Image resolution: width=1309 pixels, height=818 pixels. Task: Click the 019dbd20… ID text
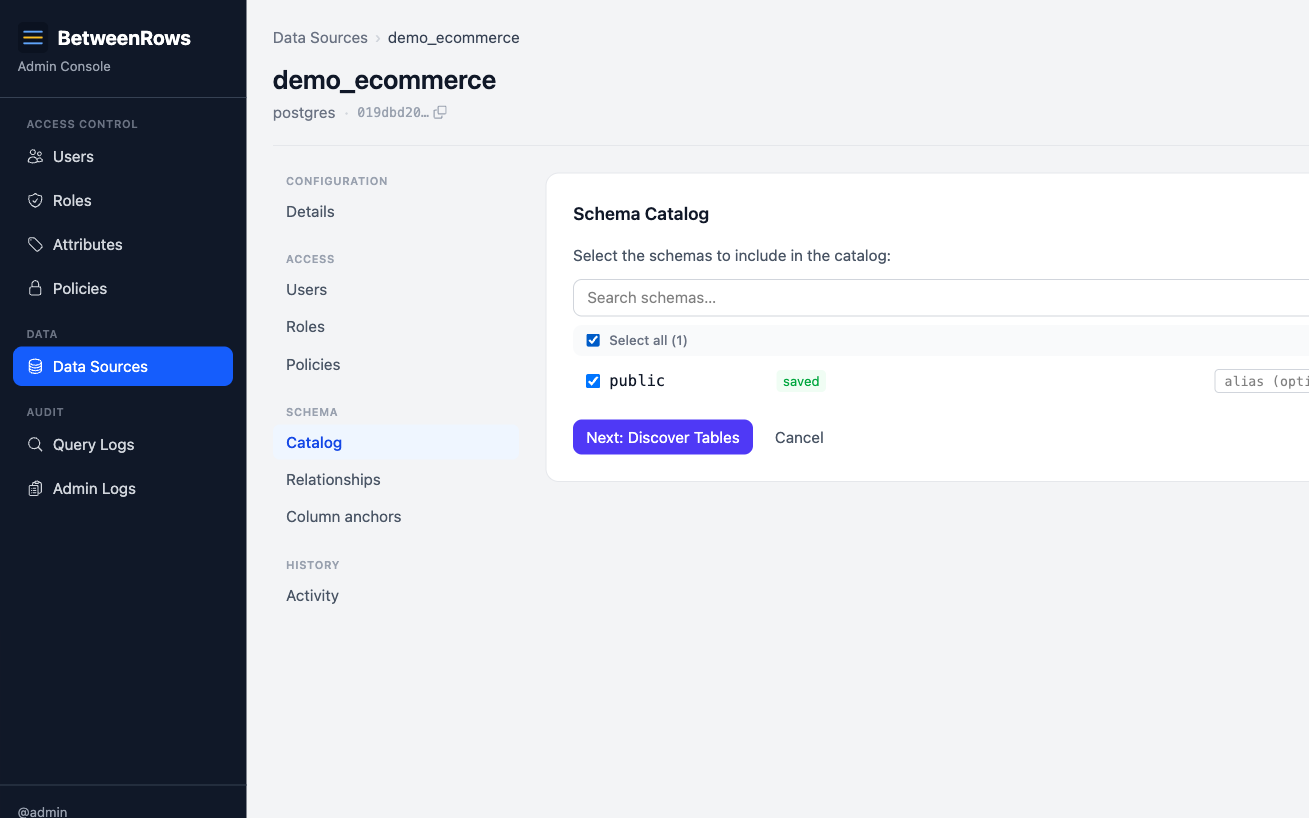(x=393, y=113)
